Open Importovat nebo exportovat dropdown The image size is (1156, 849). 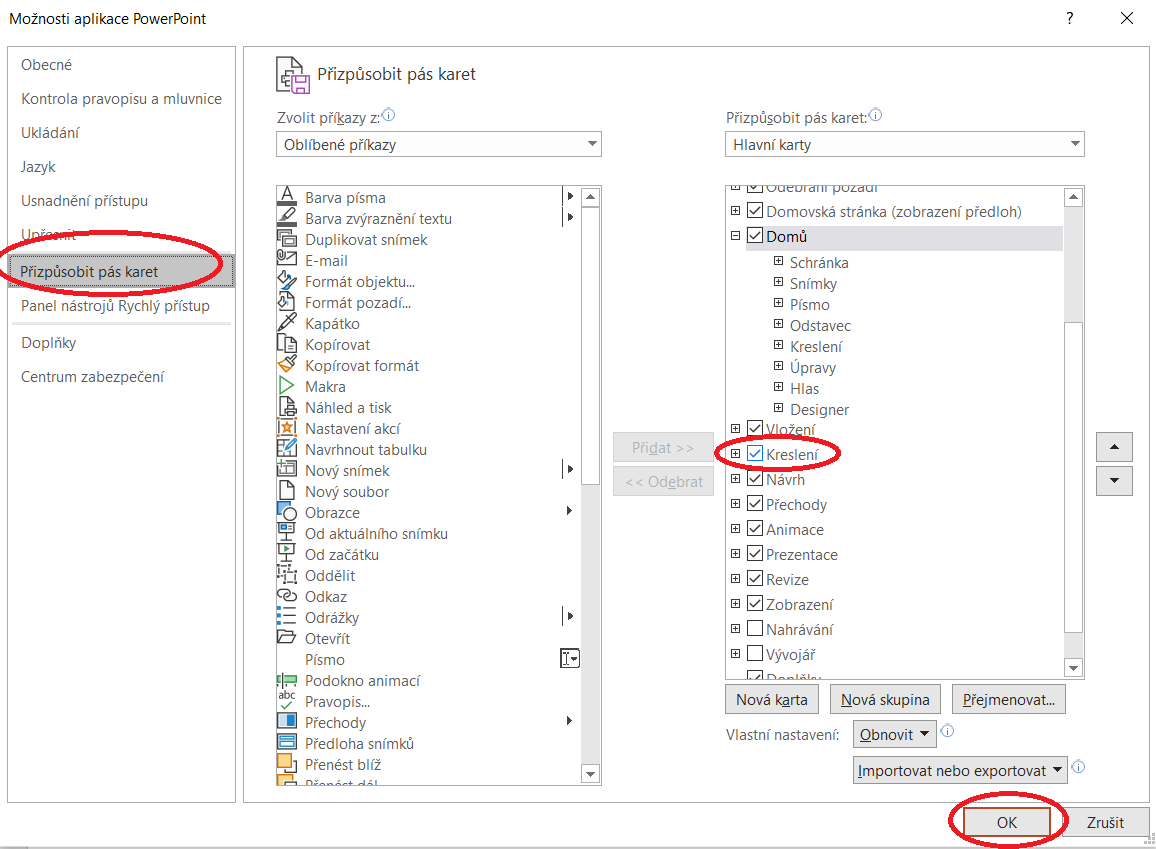point(961,770)
